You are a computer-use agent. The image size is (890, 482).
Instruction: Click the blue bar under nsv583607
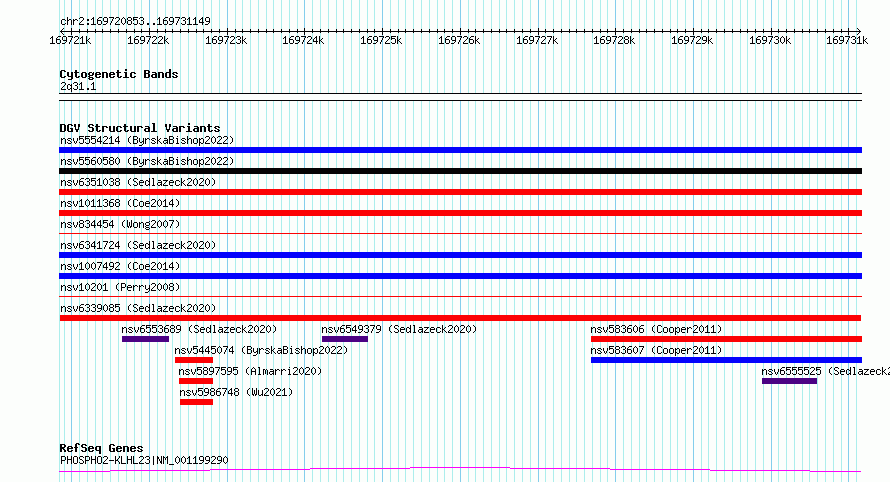point(727,360)
